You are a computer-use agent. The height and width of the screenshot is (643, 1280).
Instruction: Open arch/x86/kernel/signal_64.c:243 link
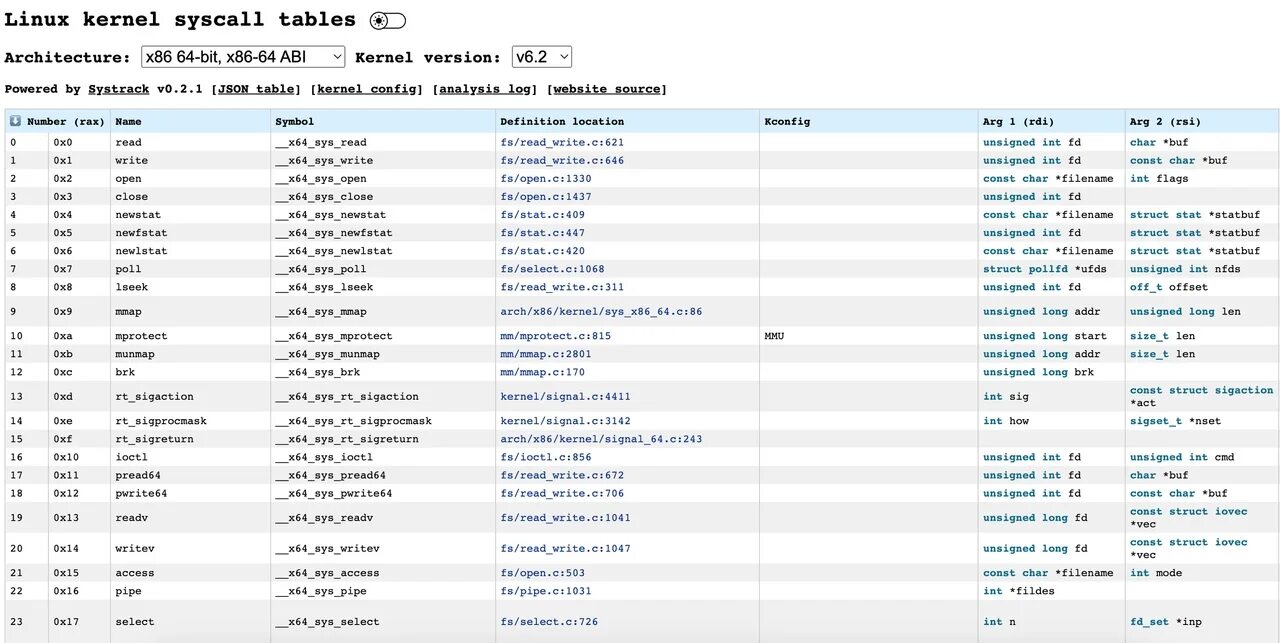[601, 438]
